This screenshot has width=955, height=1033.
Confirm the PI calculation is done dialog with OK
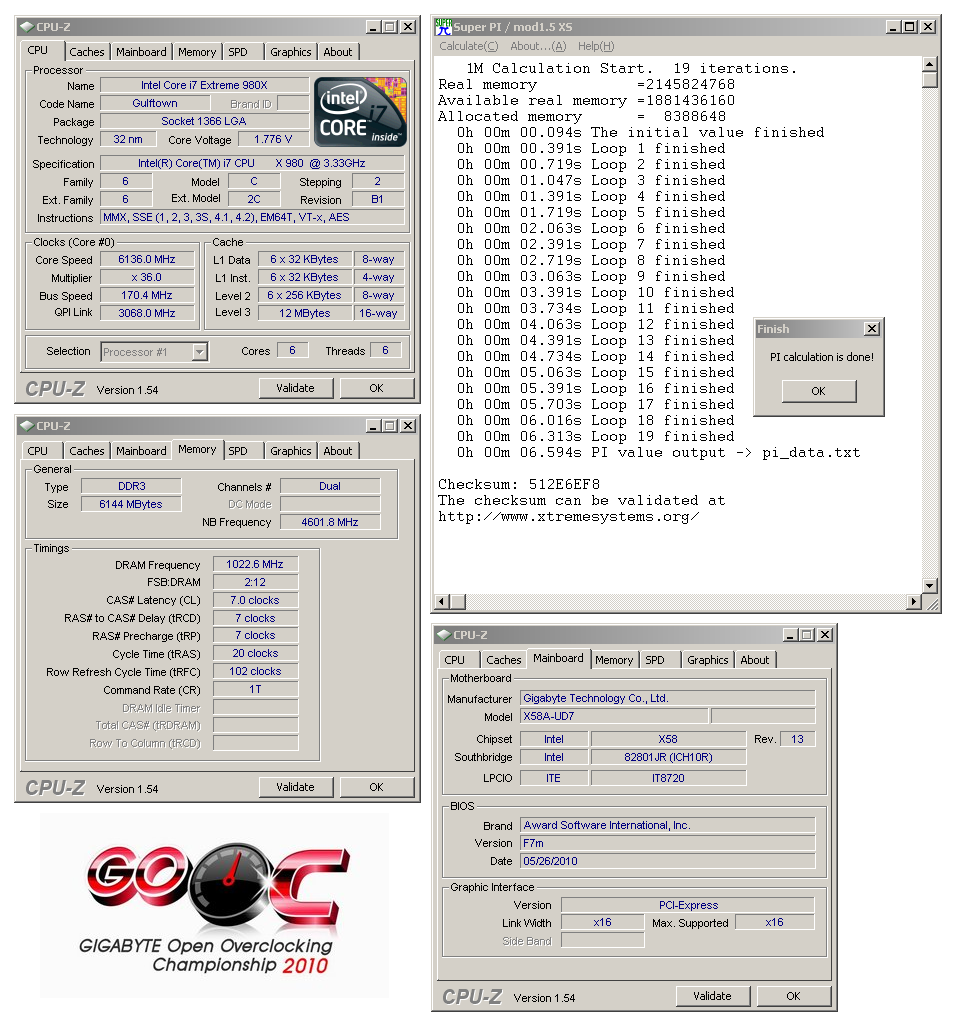(x=819, y=391)
